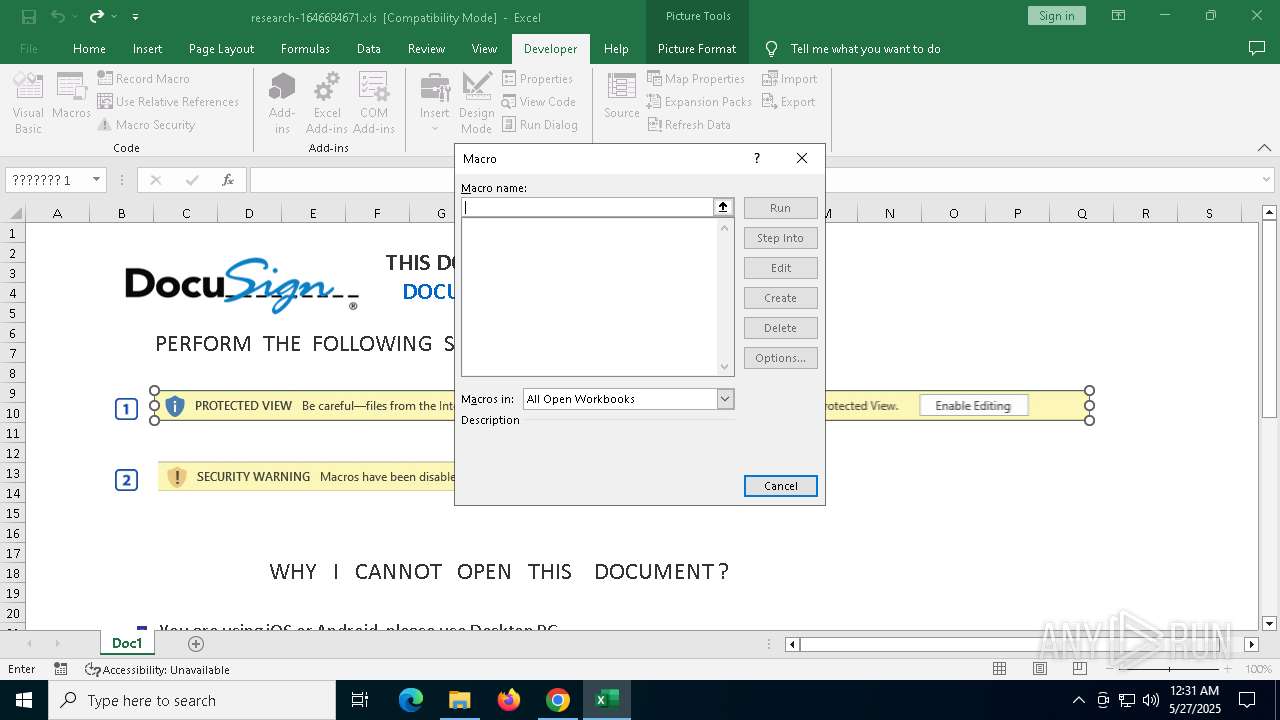
Task: Open Ribbon Display Options
Action: (1119, 16)
